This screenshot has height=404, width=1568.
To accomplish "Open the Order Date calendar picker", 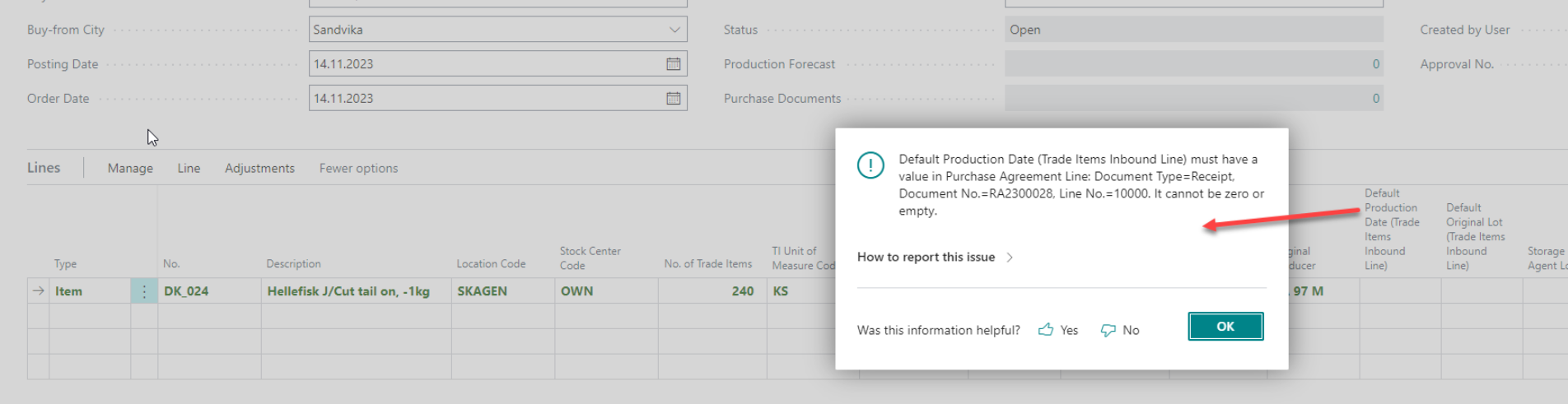I will click(673, 99).
